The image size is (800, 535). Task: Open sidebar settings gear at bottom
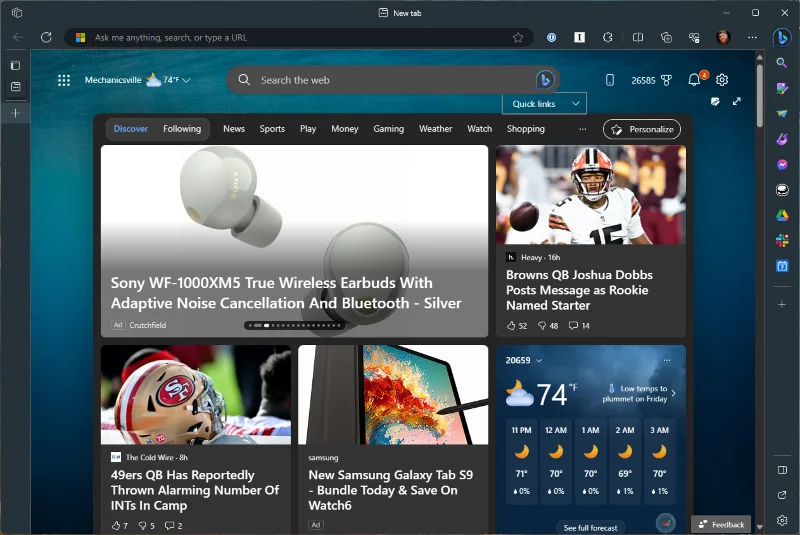pos(782,520)
